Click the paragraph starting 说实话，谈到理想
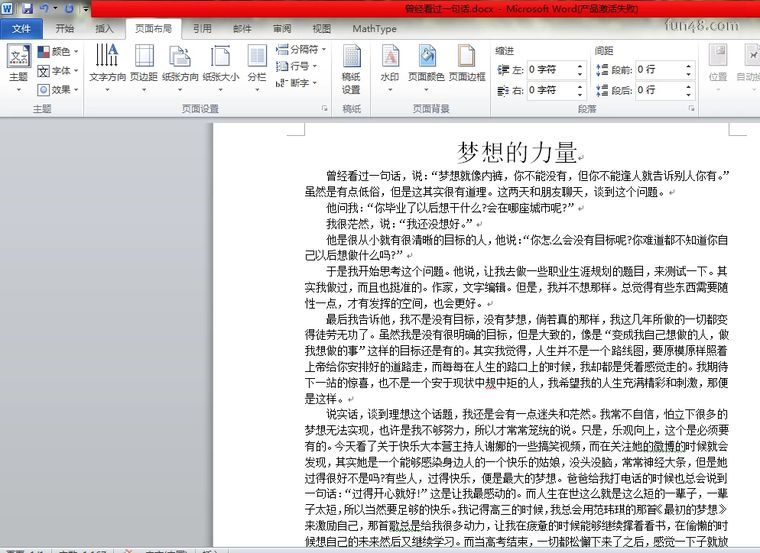Screen dimensions: 760x553 coord(517,477)
